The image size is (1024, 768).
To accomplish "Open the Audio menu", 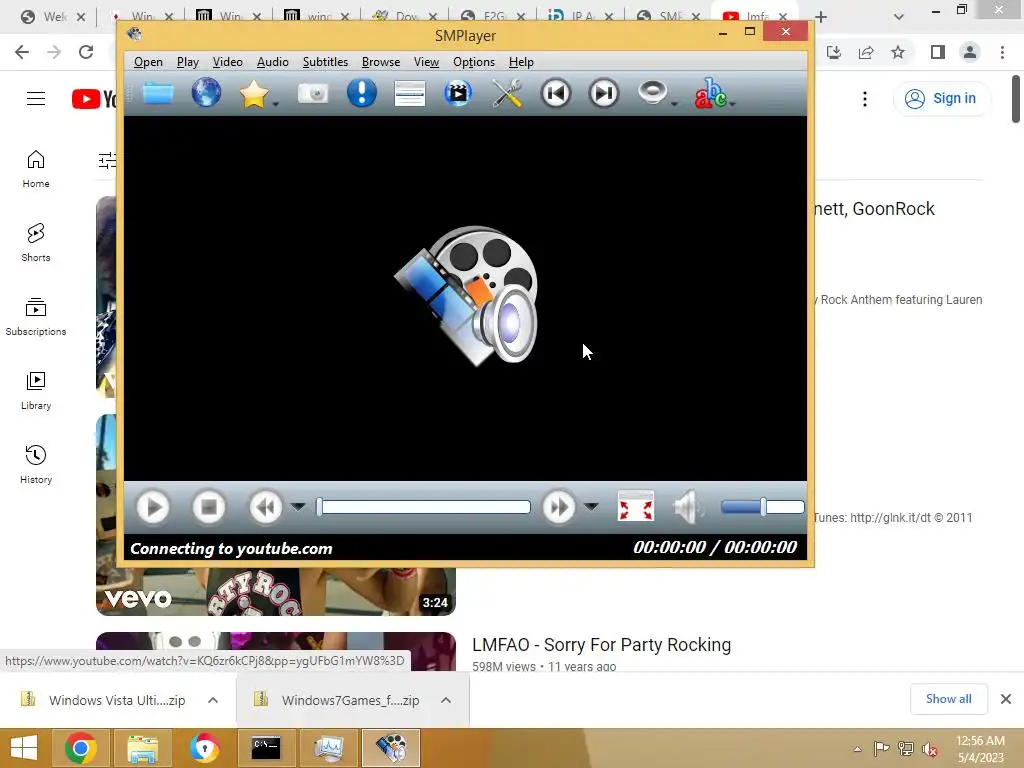I will 272,62.
